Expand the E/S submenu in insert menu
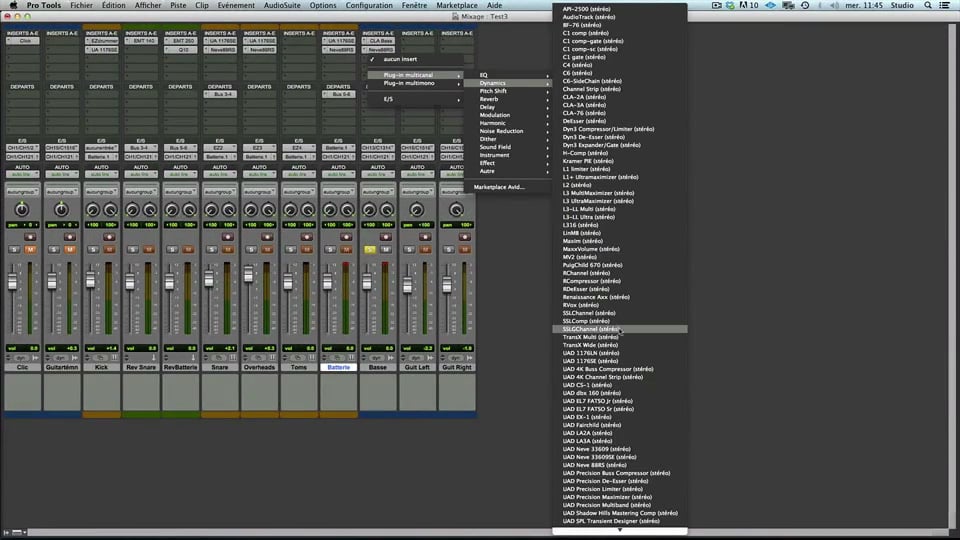This screenshot has height=540, width=960. coord(416,99)
